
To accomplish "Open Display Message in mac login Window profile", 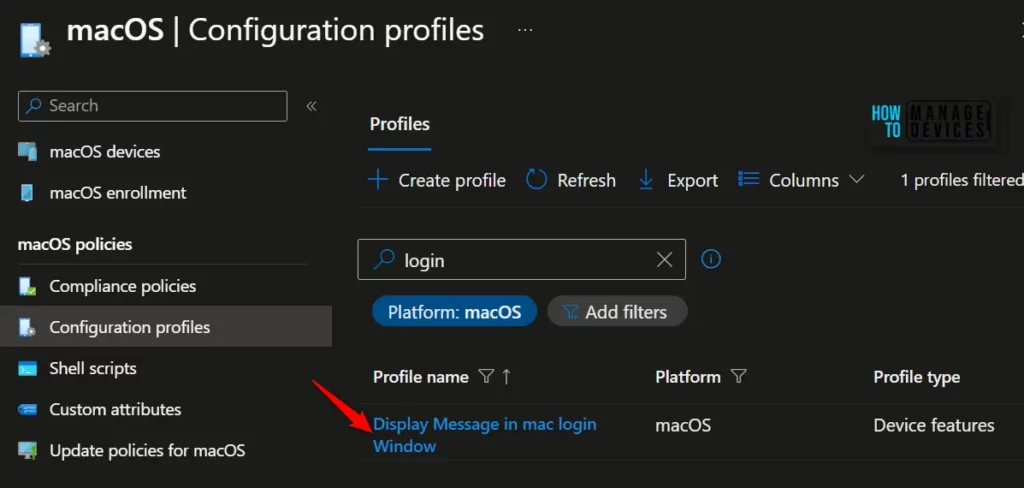I will (x=485, y=435).
